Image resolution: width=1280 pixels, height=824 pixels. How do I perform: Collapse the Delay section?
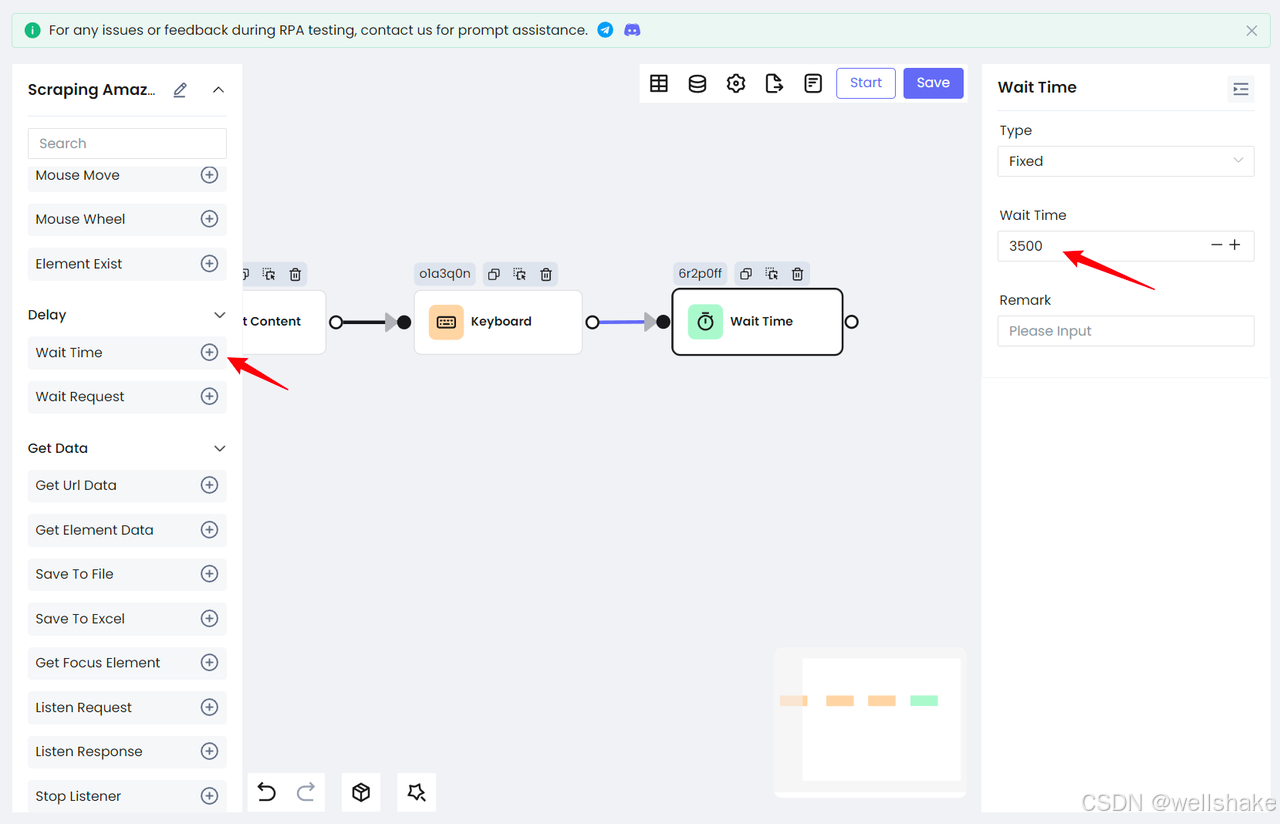[220, 315]
